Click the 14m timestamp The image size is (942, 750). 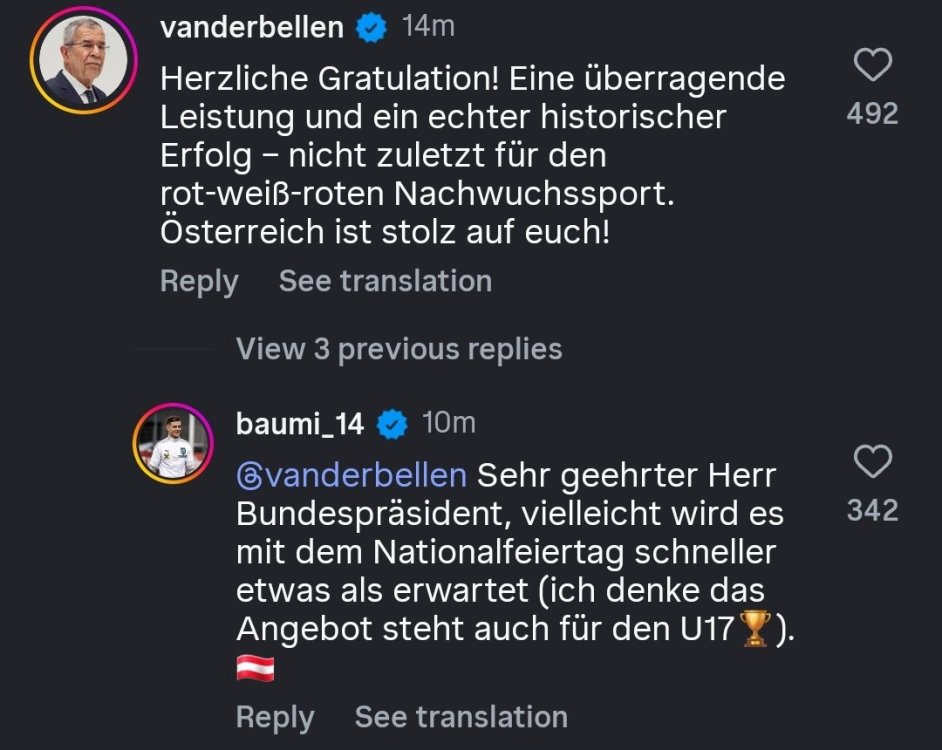(428, 27)
